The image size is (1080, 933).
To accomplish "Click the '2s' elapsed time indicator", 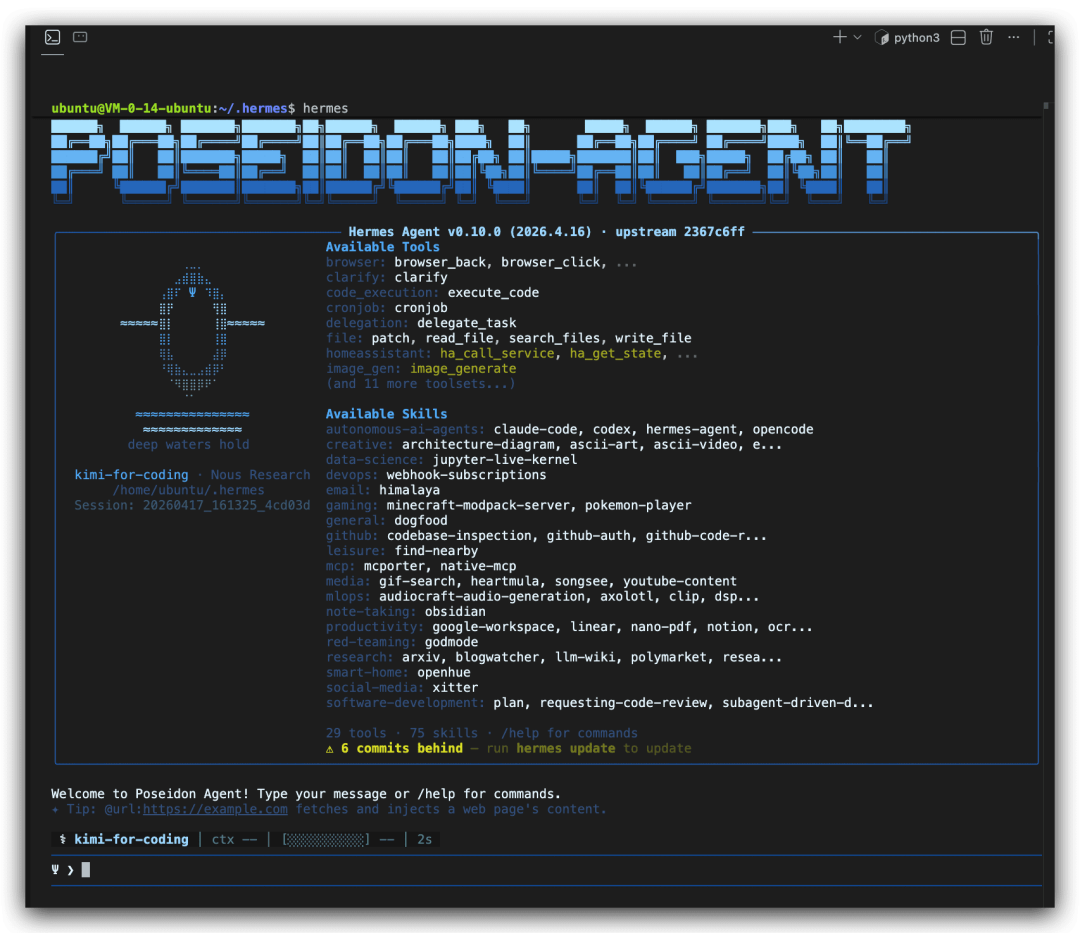I will [x=424, y=839].
